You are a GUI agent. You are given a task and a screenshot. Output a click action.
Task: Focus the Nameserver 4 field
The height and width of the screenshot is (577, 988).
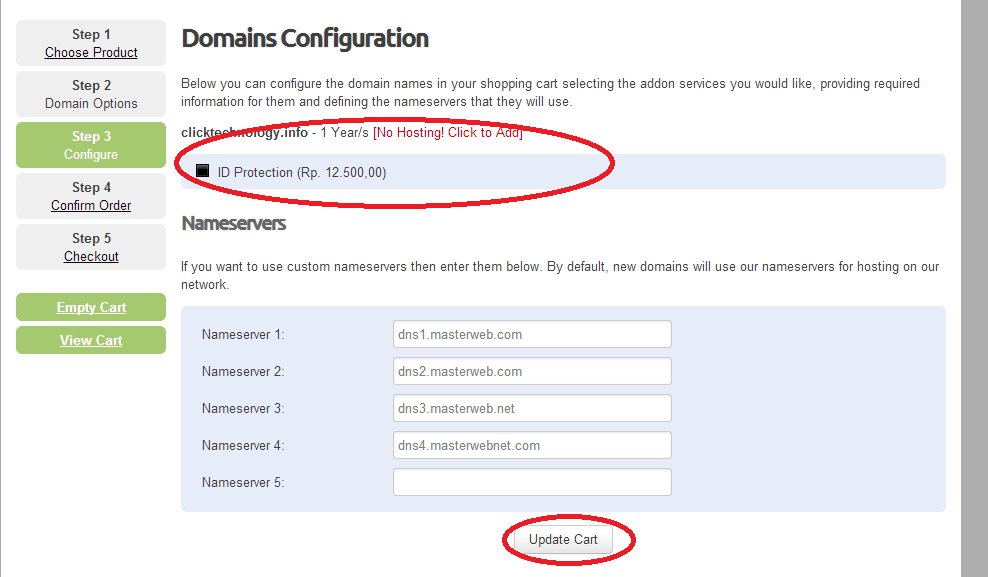[x=532, y=445]
